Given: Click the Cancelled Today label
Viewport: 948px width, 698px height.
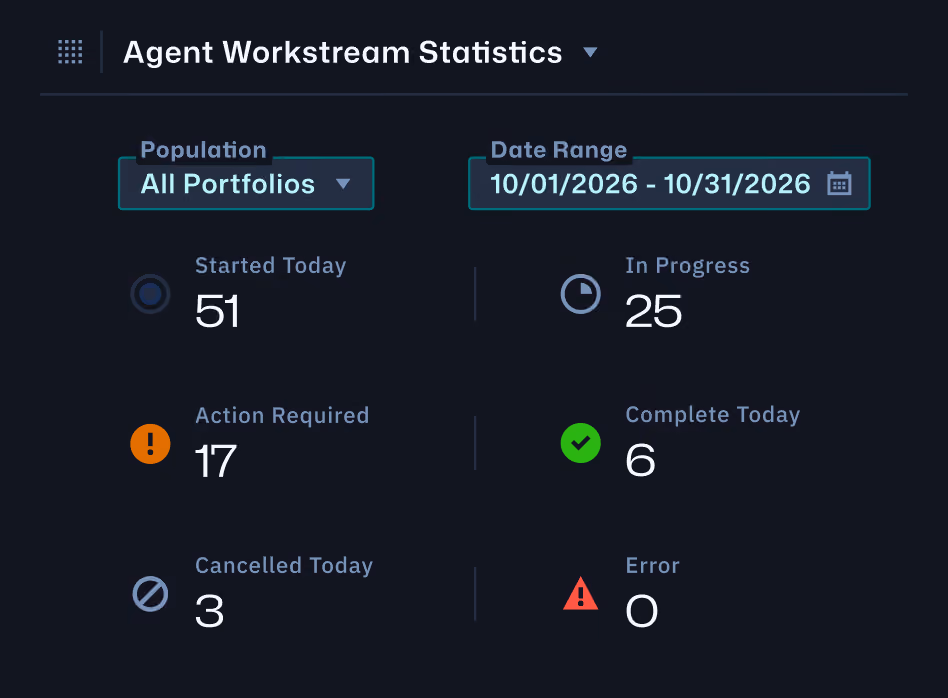Looking at the screenshot, I should coord(284,566).
